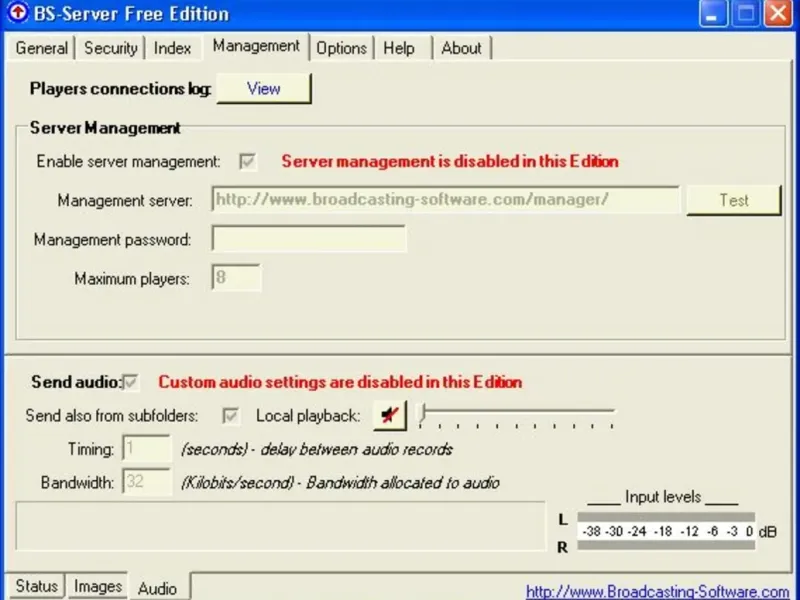Click the BS-Server app icon in title bar
The height and width of the screenshot is (600, 800).
(x=17, y=13)
